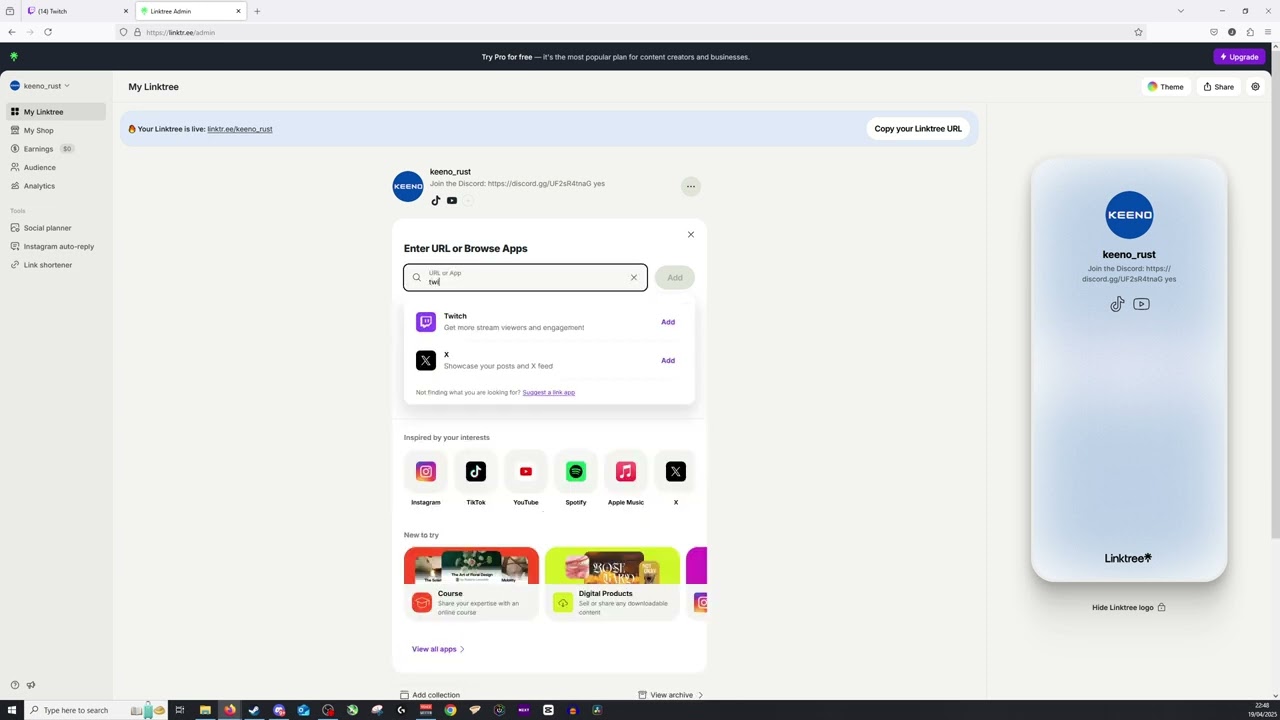Open help icon at sidebar bottom
This screenshot has width=1280, height=720.
[x=14, y=685]
